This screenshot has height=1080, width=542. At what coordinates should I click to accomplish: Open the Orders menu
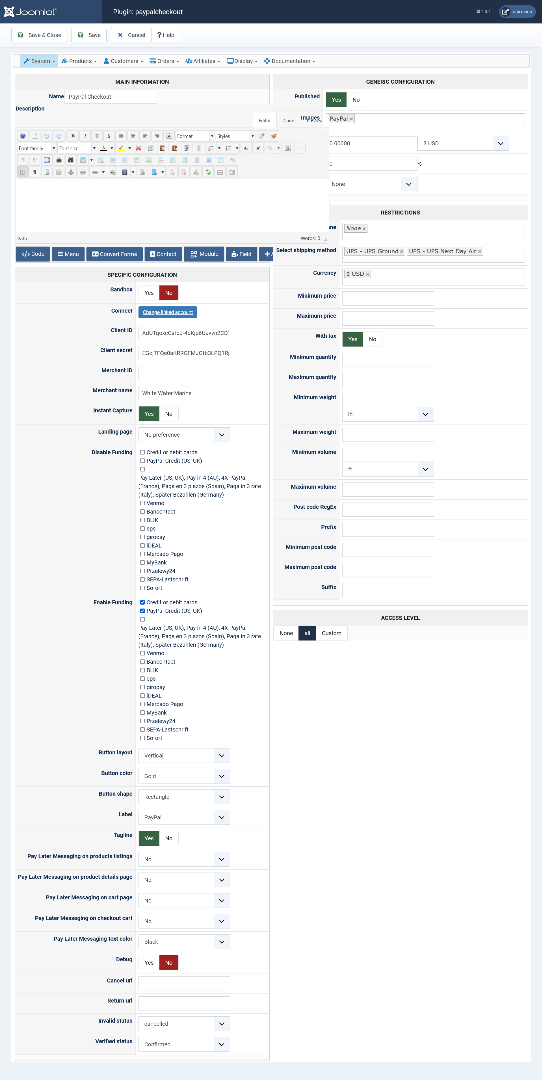(x=165, y=61)
